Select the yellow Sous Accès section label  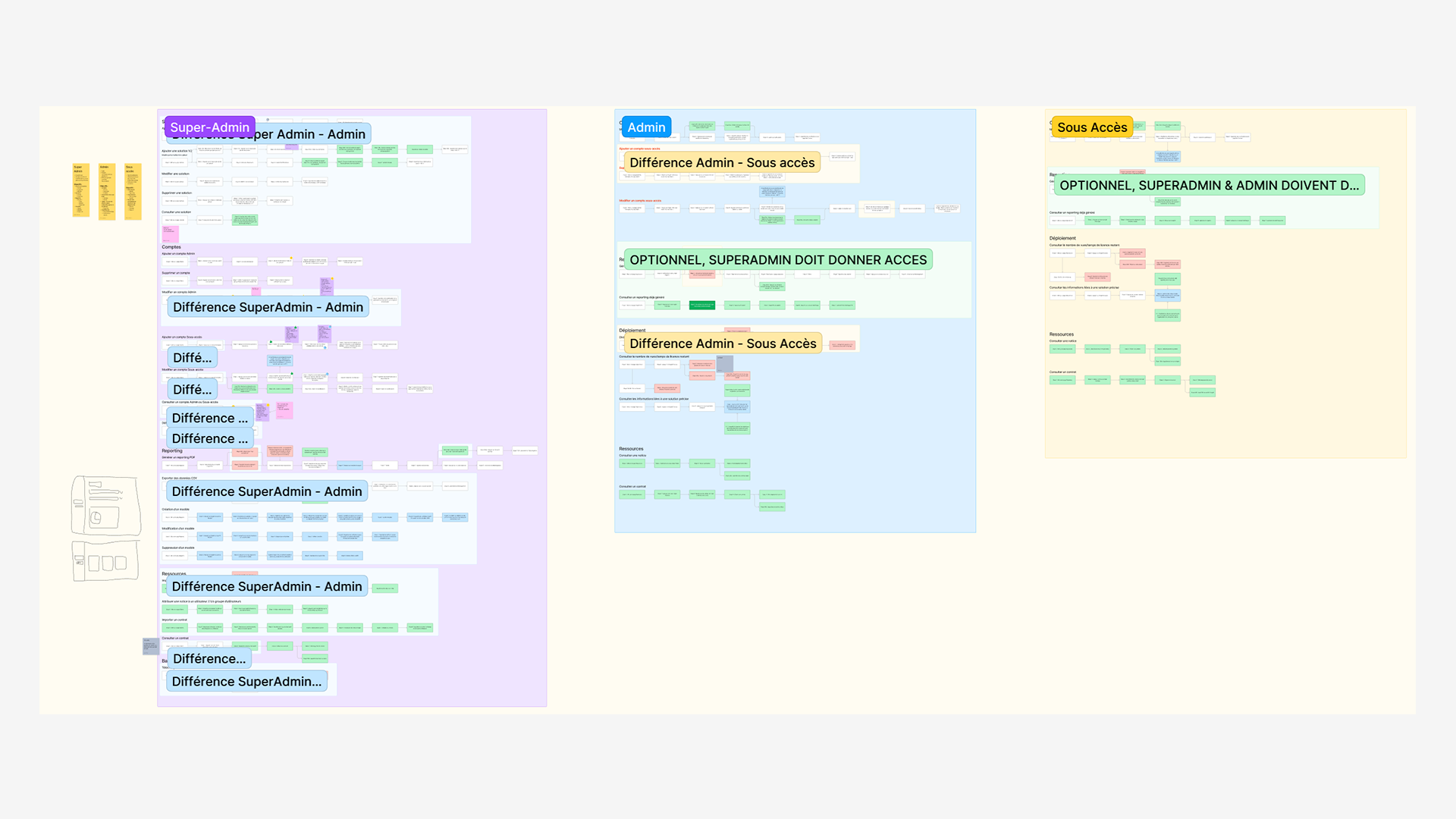(x=1091, y=127)
